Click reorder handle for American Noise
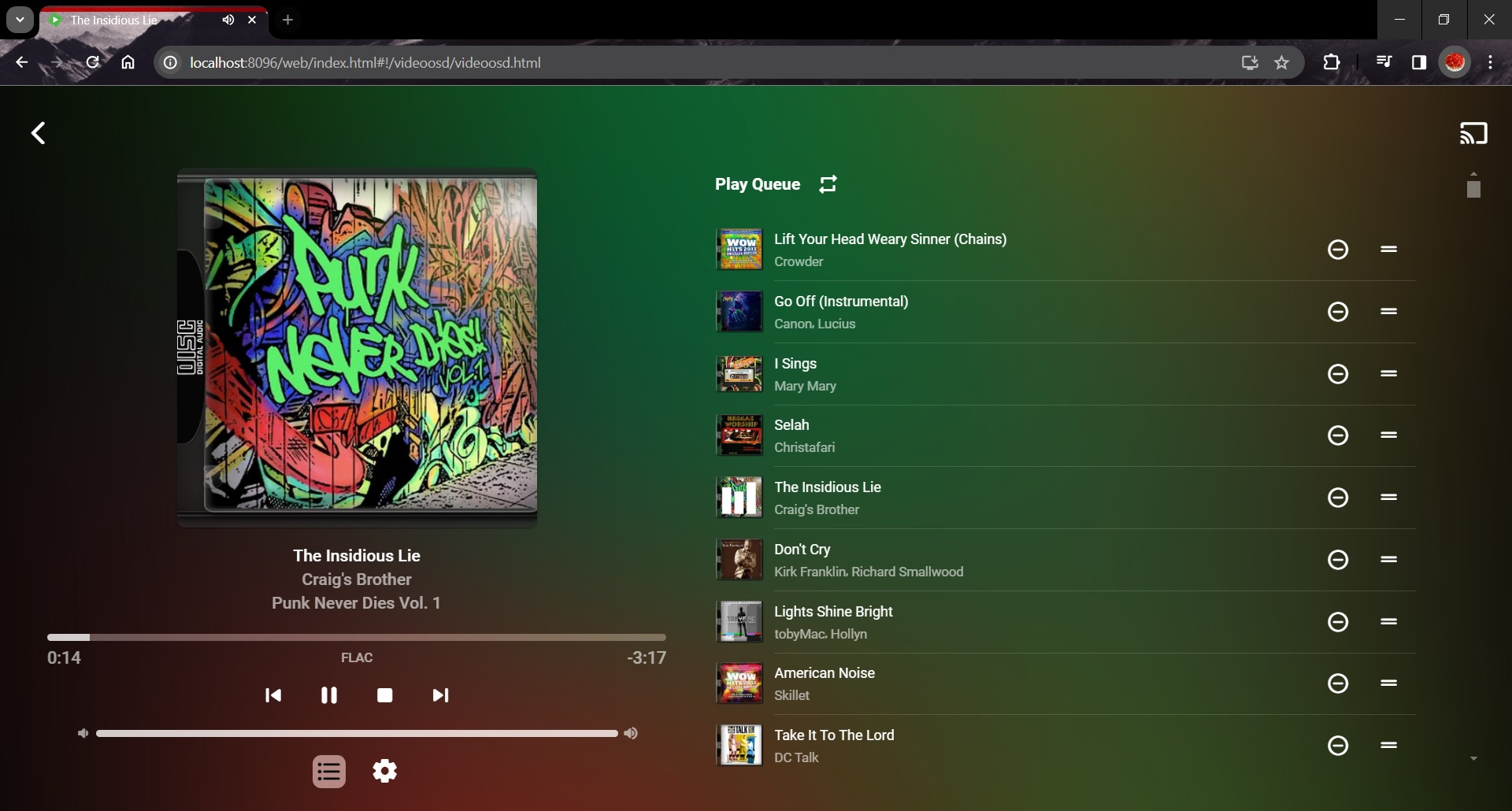The height and width of the screenshot is (811, 1512). [1389, 683]
